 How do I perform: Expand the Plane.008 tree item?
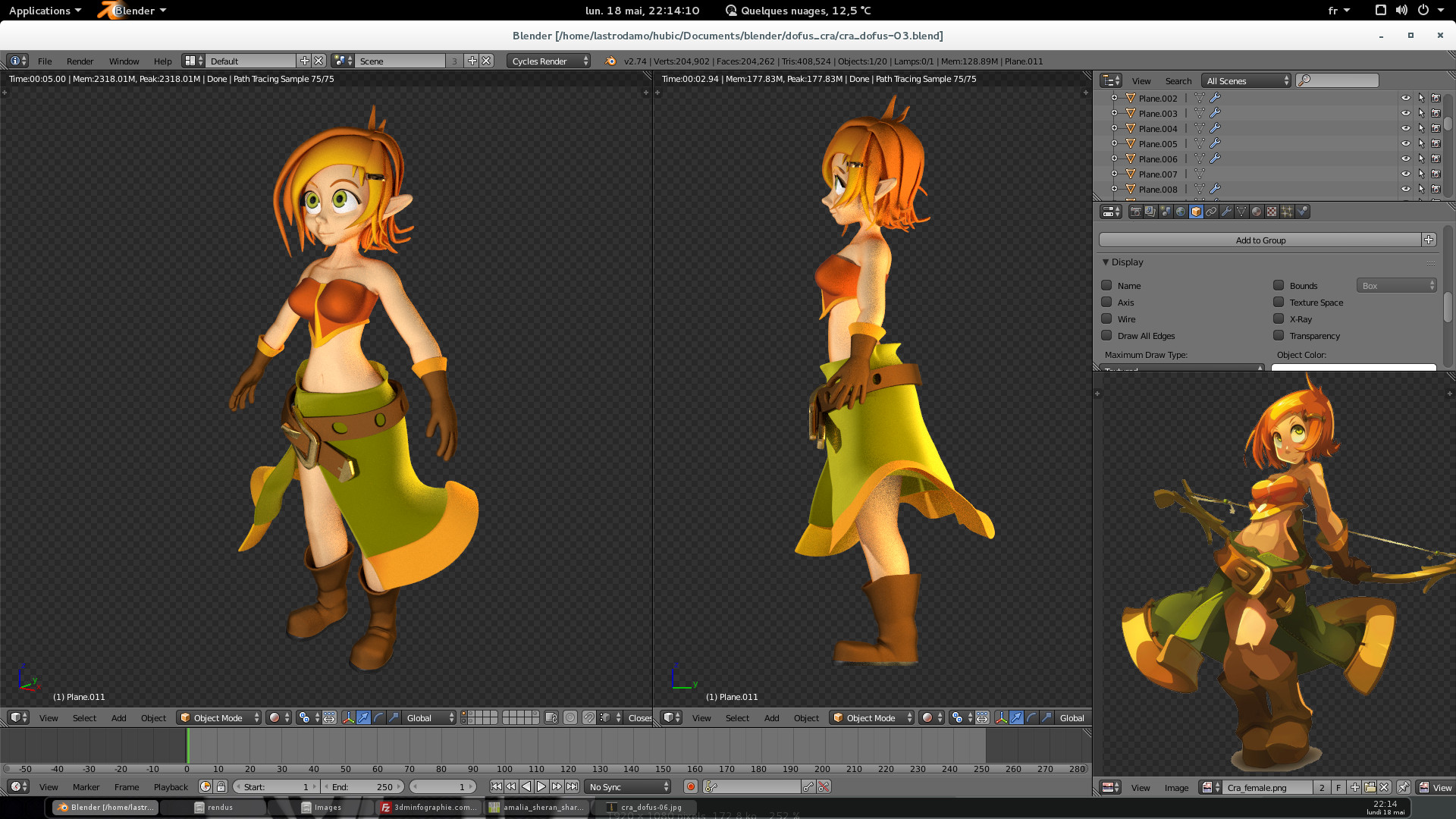[x=1114, y=189]
